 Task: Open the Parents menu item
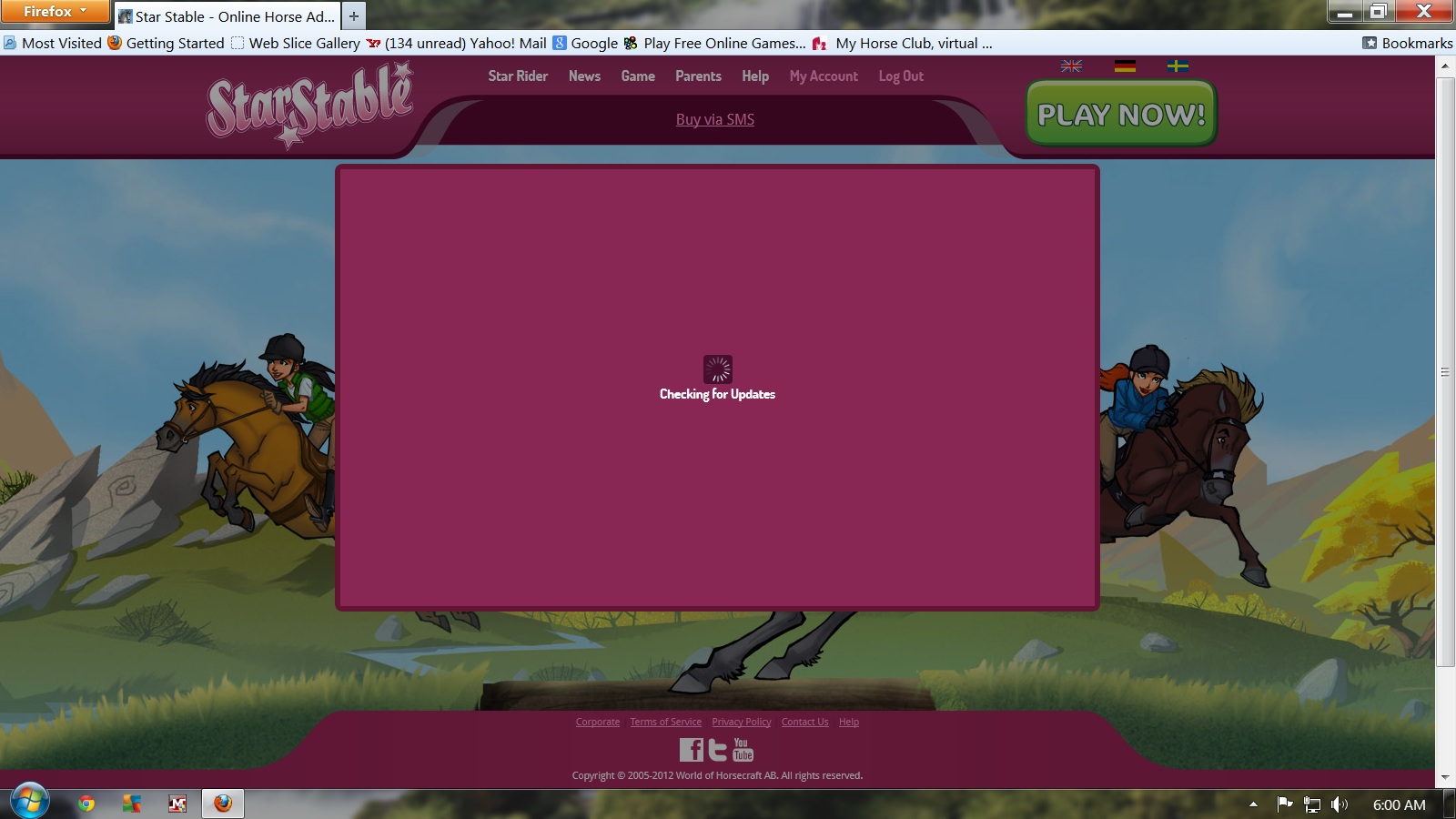(698, 76)
